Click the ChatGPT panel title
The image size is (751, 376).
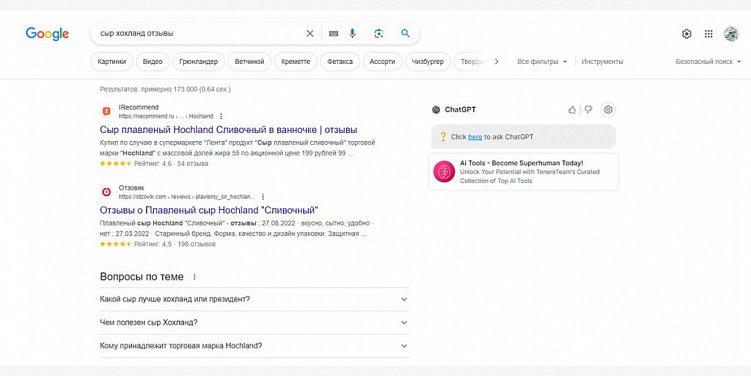coord(460,110)
